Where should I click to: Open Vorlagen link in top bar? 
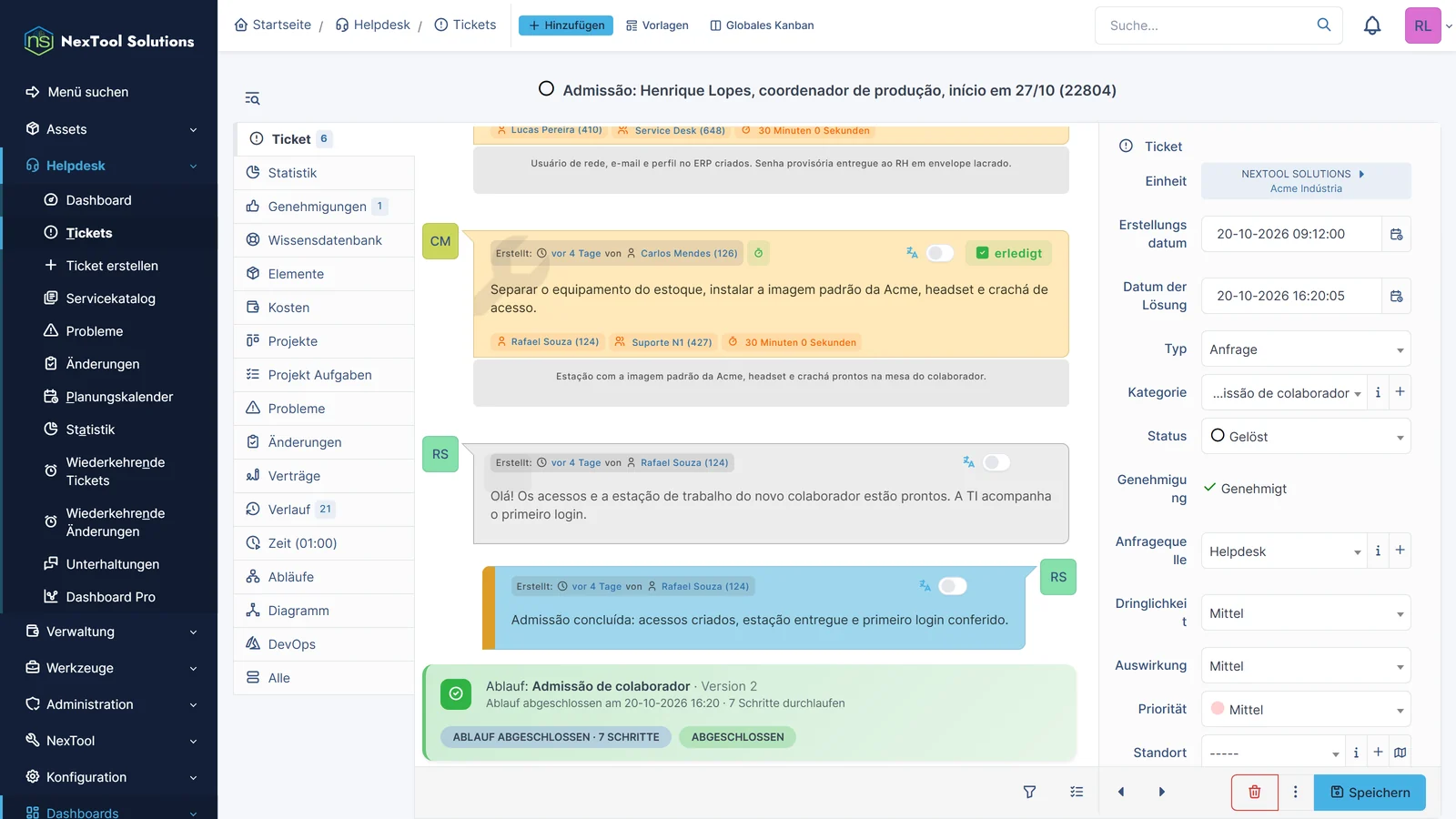tap(657, 25)
